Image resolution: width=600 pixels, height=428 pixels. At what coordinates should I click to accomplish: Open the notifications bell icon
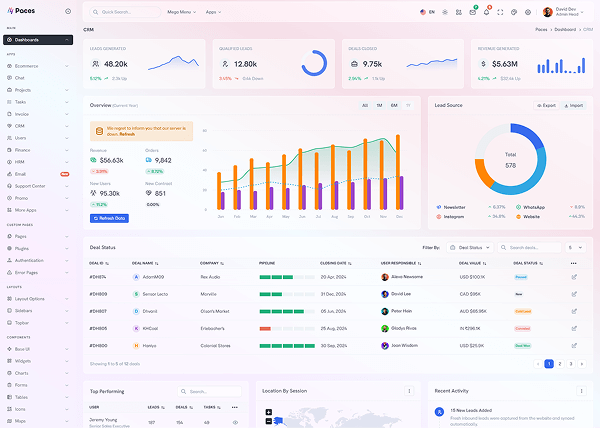point(486,12)
